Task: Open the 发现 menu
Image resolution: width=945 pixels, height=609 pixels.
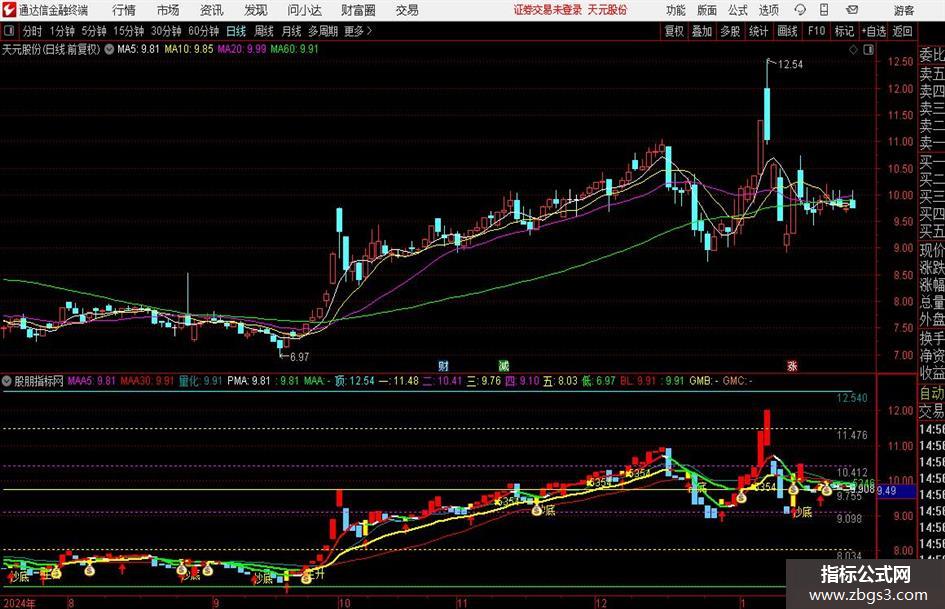Action: coord(256,10)
